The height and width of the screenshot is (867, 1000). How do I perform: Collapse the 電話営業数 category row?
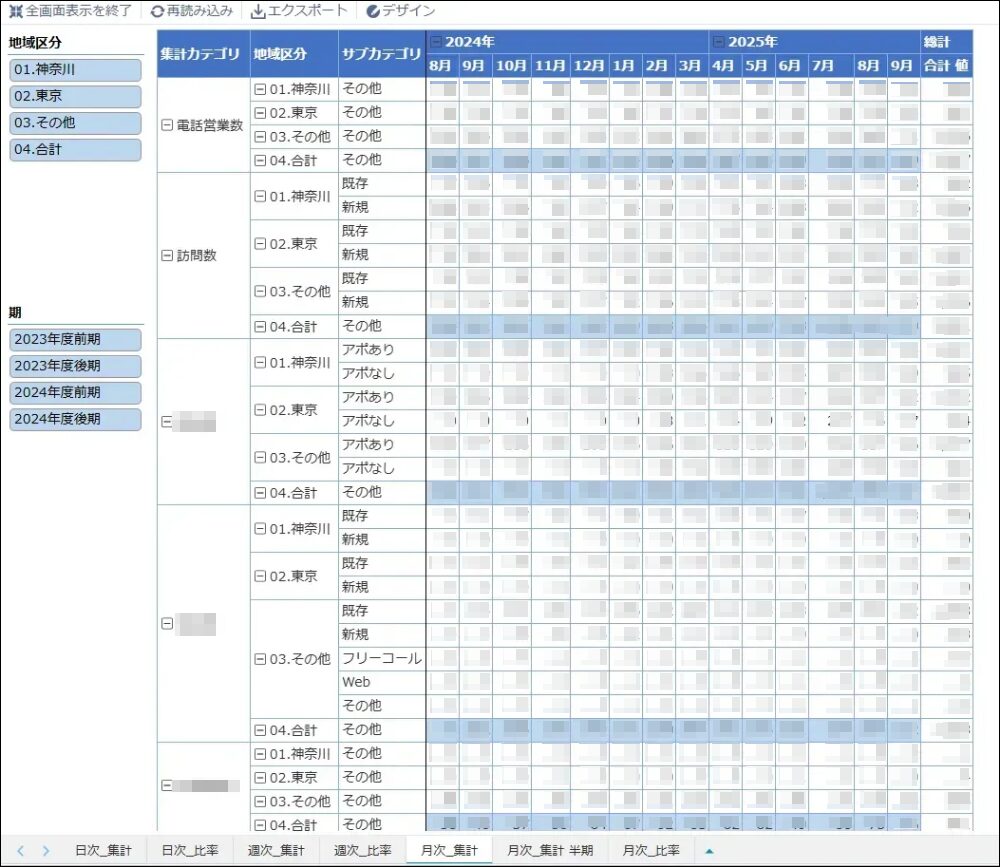(x=167, y=126)
